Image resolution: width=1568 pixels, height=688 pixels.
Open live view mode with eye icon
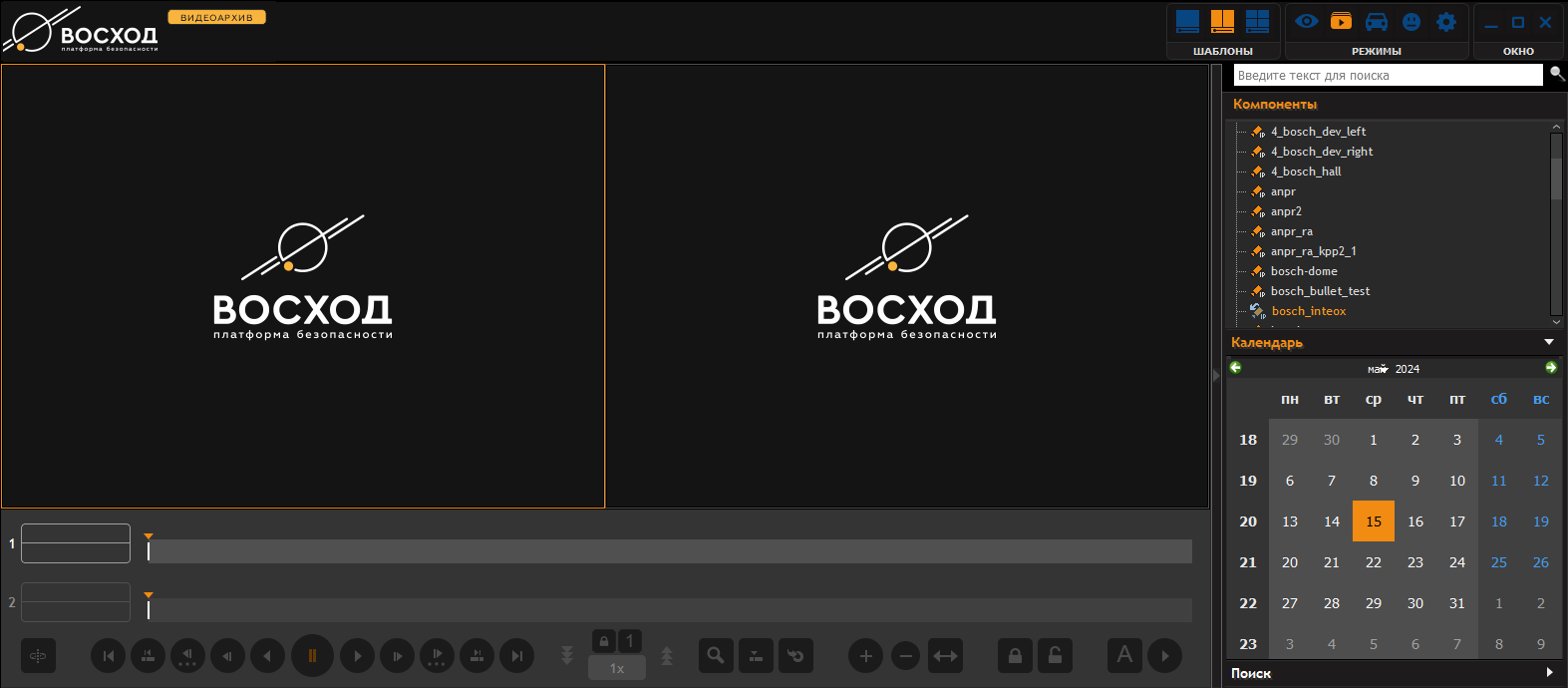(x=1307, y=21)
